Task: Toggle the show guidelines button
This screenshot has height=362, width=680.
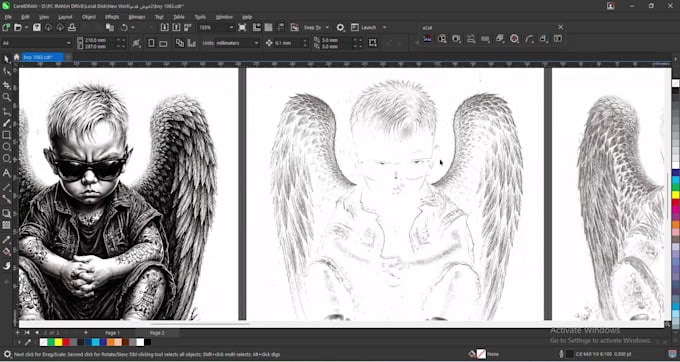Action: click(x=280, y=27)
